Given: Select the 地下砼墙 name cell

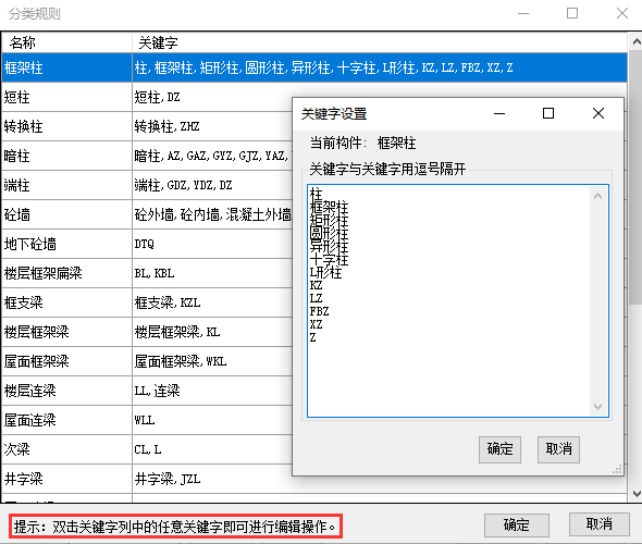Looking at the screenshot, I should point(67,244).
